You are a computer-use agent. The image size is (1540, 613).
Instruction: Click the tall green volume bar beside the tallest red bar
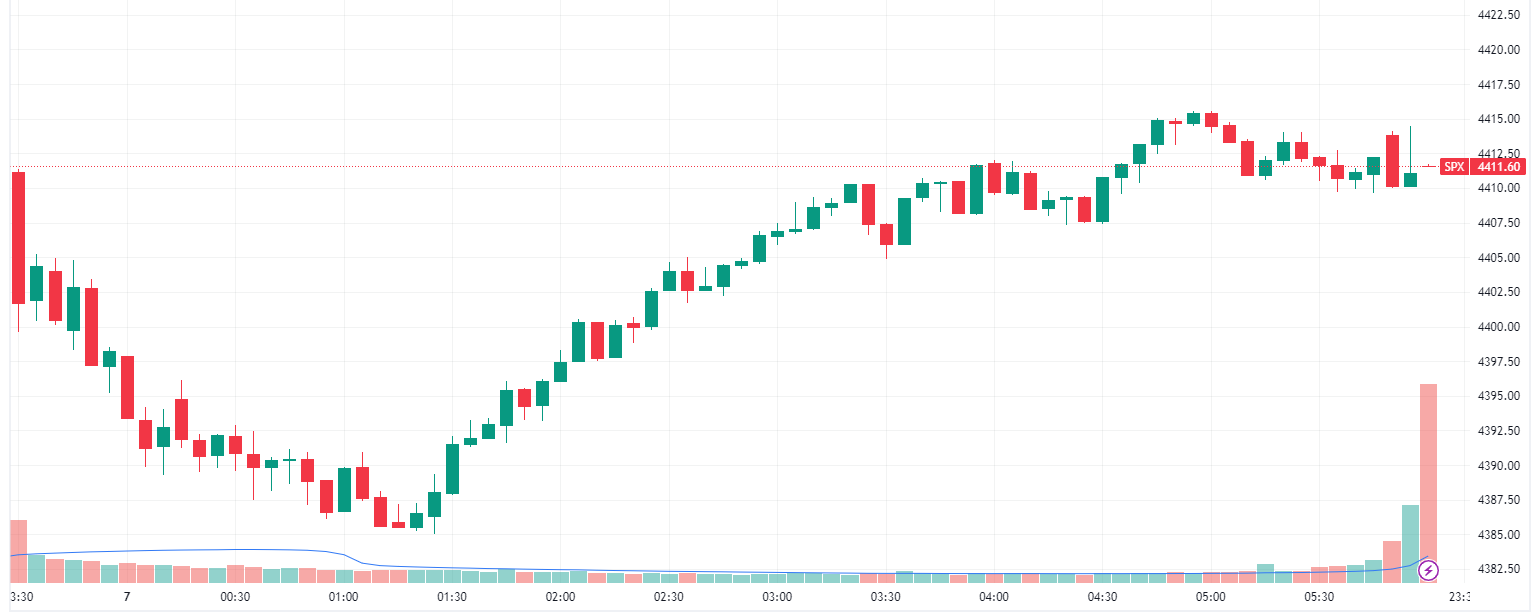click(x=1410, y=542)
